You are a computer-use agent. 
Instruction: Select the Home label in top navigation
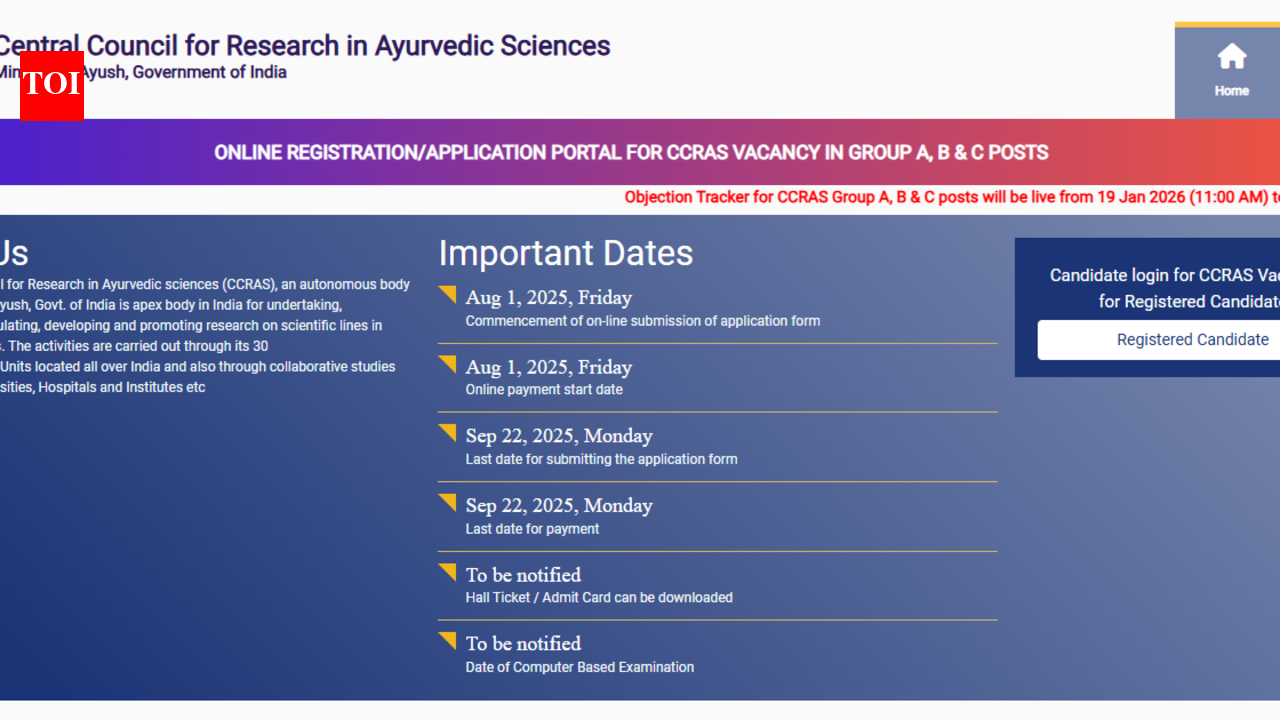point(1231,91)
